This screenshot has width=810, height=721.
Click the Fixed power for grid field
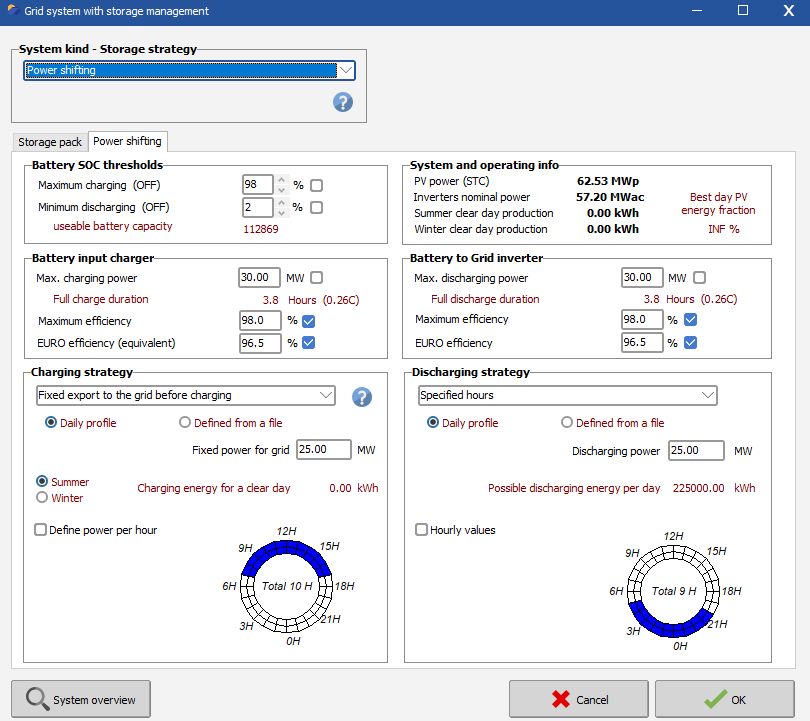pyautogui.click(x=323, y=450)
